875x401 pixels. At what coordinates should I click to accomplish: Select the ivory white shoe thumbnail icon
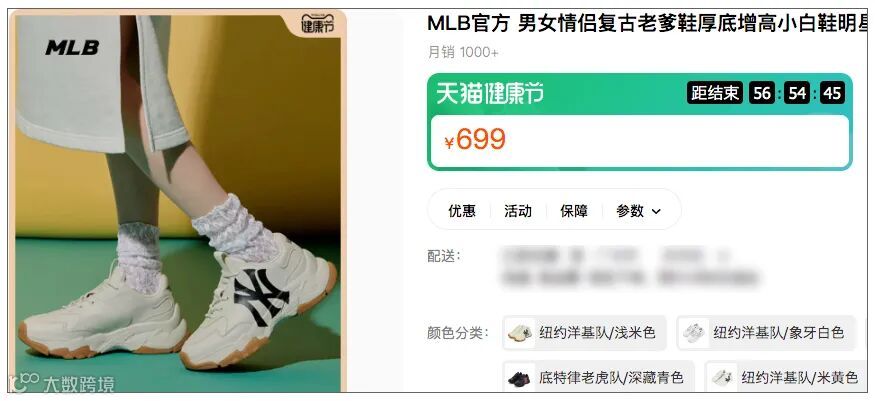(x=694, y=333)
